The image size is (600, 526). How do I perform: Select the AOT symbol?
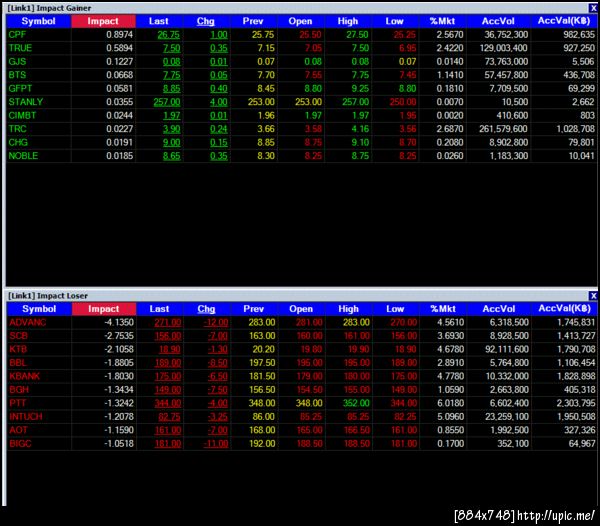coord(18,430)
